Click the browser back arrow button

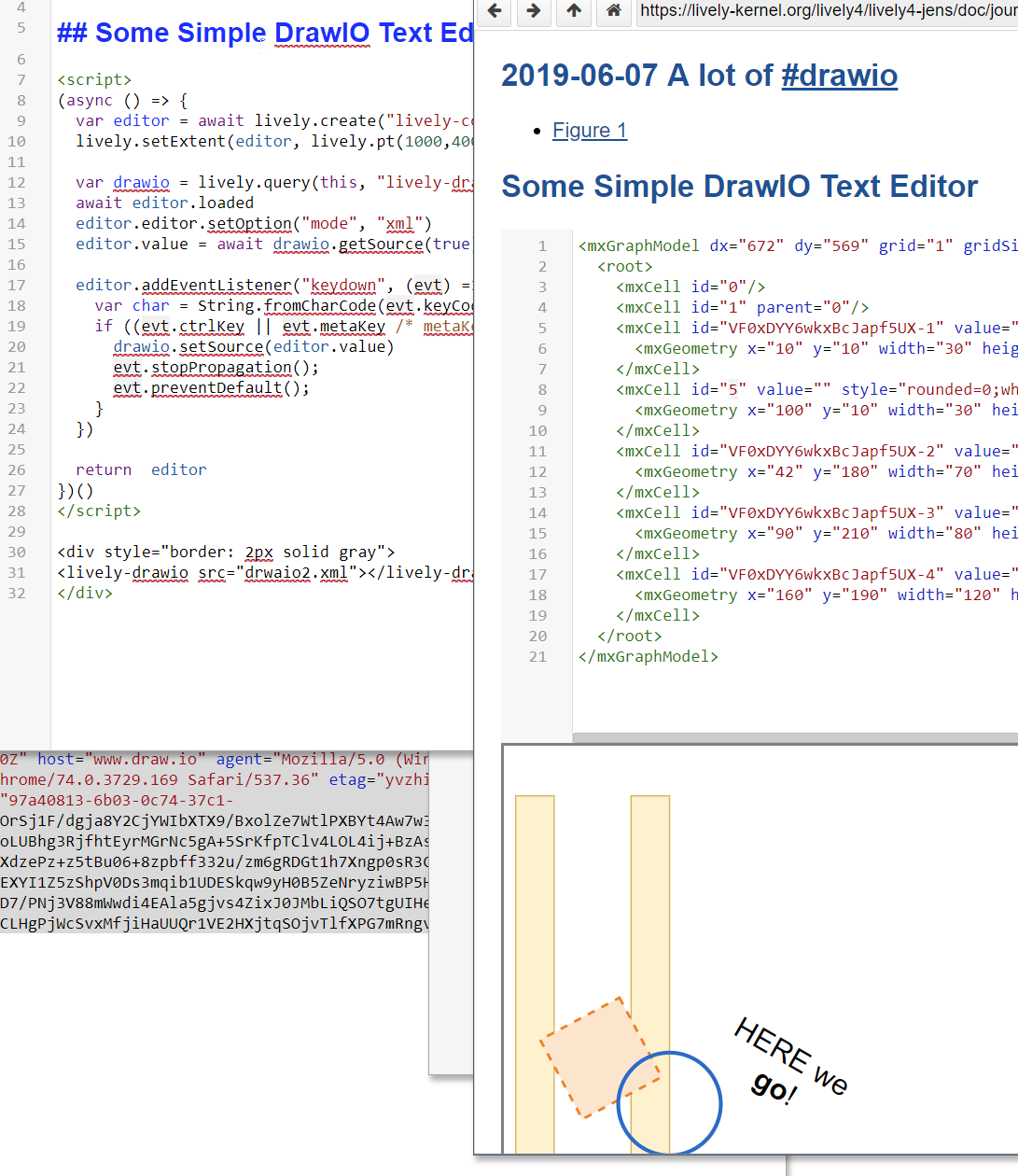pos(495,11)
